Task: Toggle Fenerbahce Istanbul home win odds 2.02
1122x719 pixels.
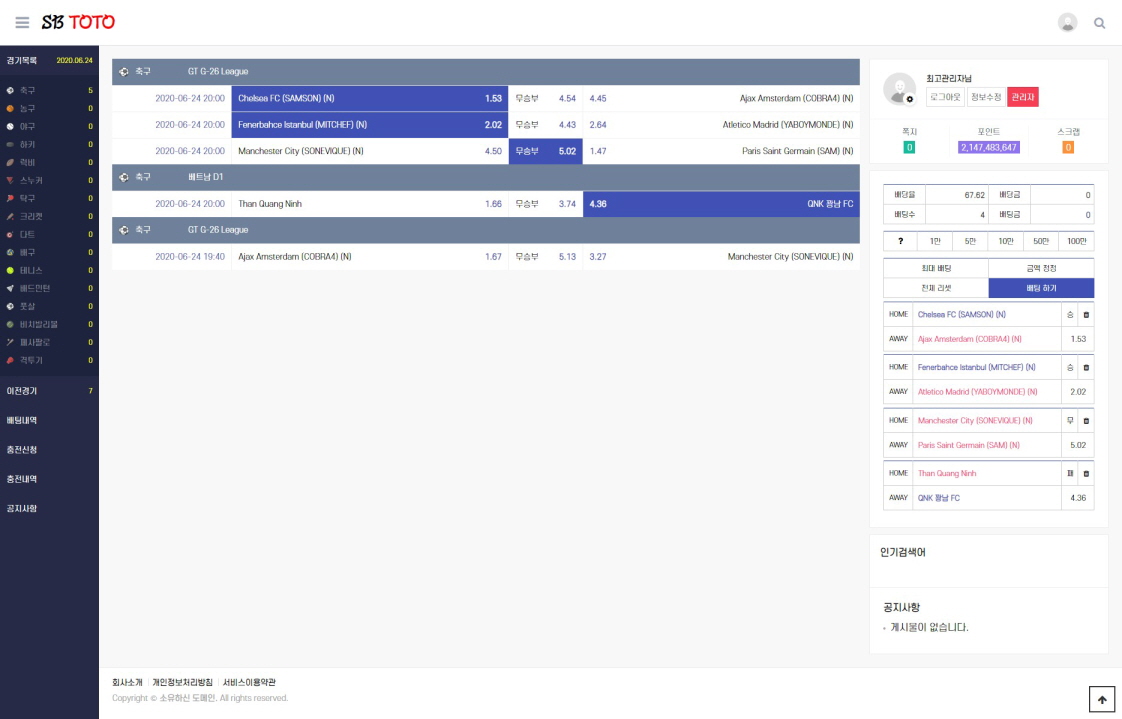Action: coord(369,125)
